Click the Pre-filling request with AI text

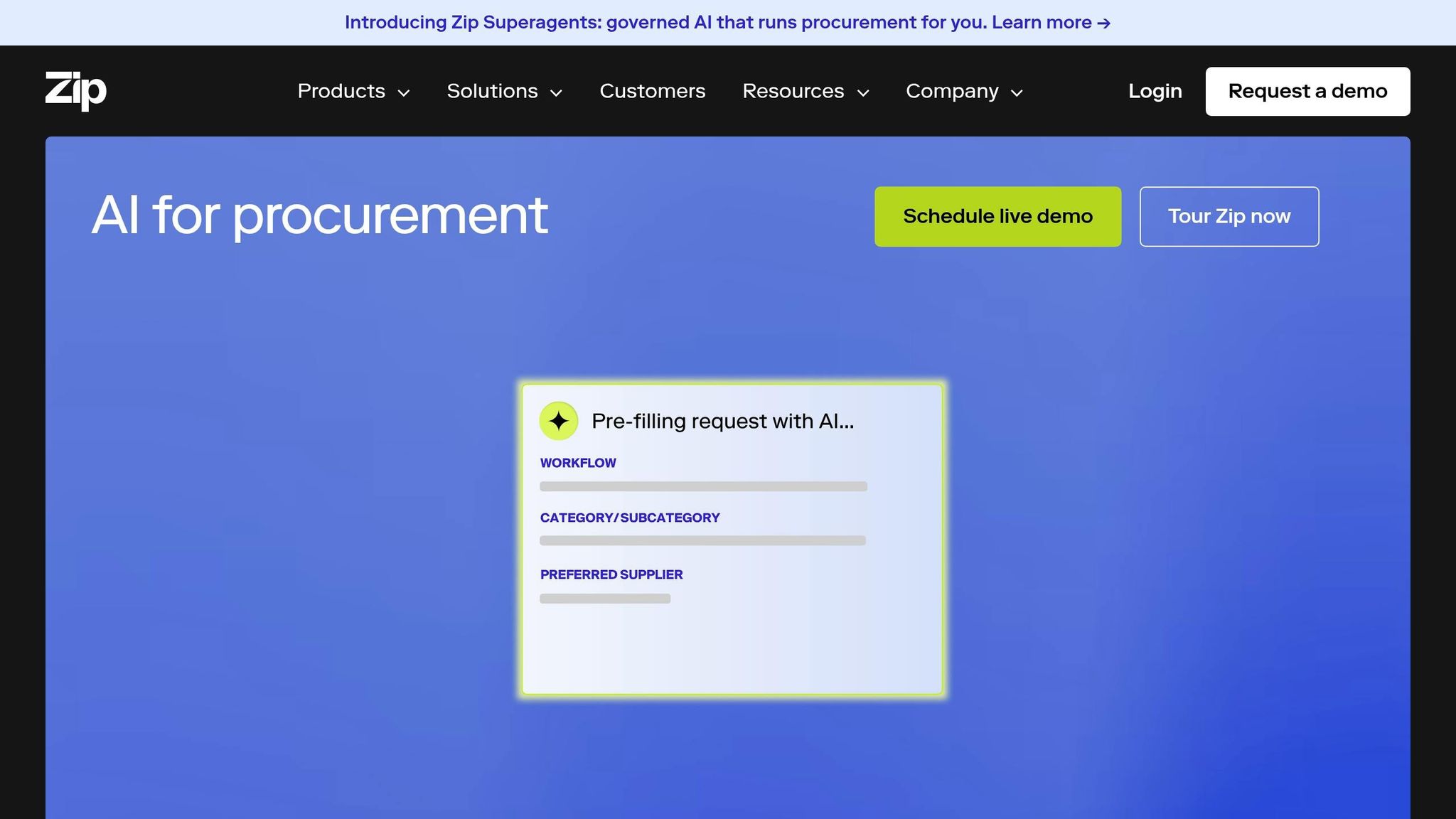click(723, 421)
